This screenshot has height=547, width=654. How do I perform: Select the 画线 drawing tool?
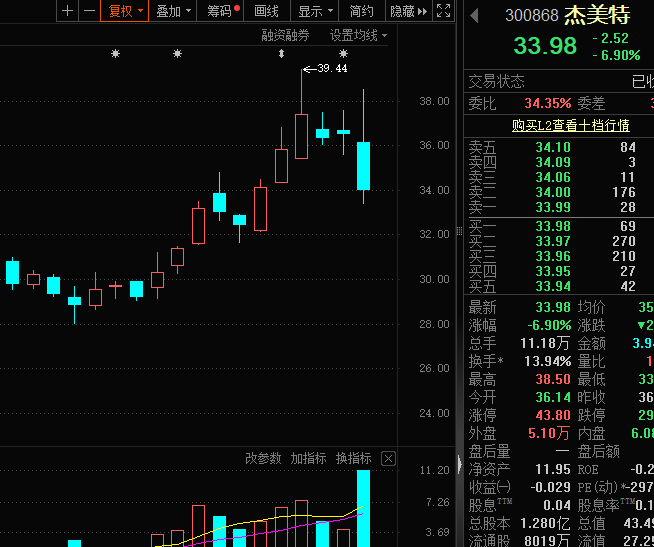click(x=266, y=11)
